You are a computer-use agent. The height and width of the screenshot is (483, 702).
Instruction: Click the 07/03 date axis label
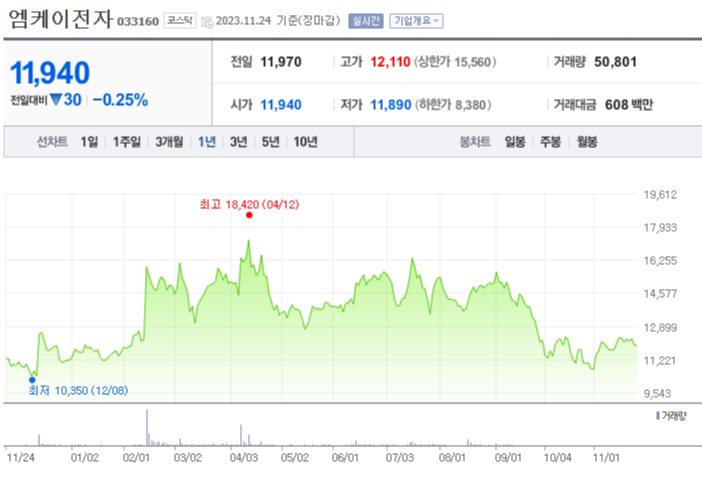coord(400,458)
